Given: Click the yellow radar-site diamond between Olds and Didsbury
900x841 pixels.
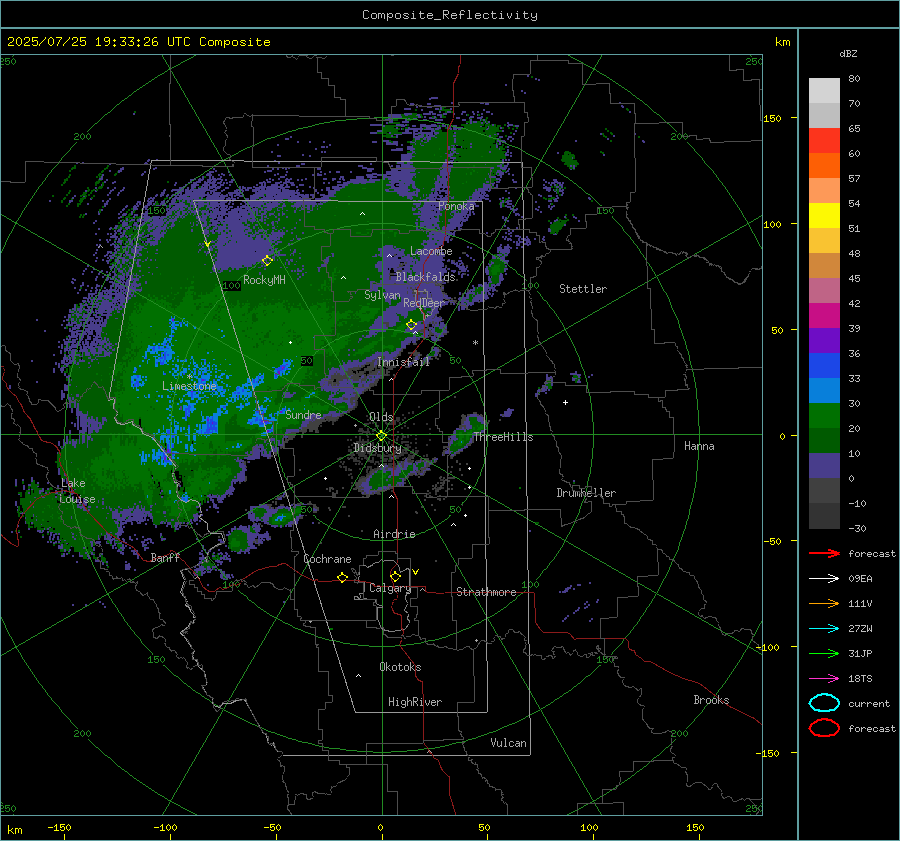Looking at the screenshot, I should [381, 436].
